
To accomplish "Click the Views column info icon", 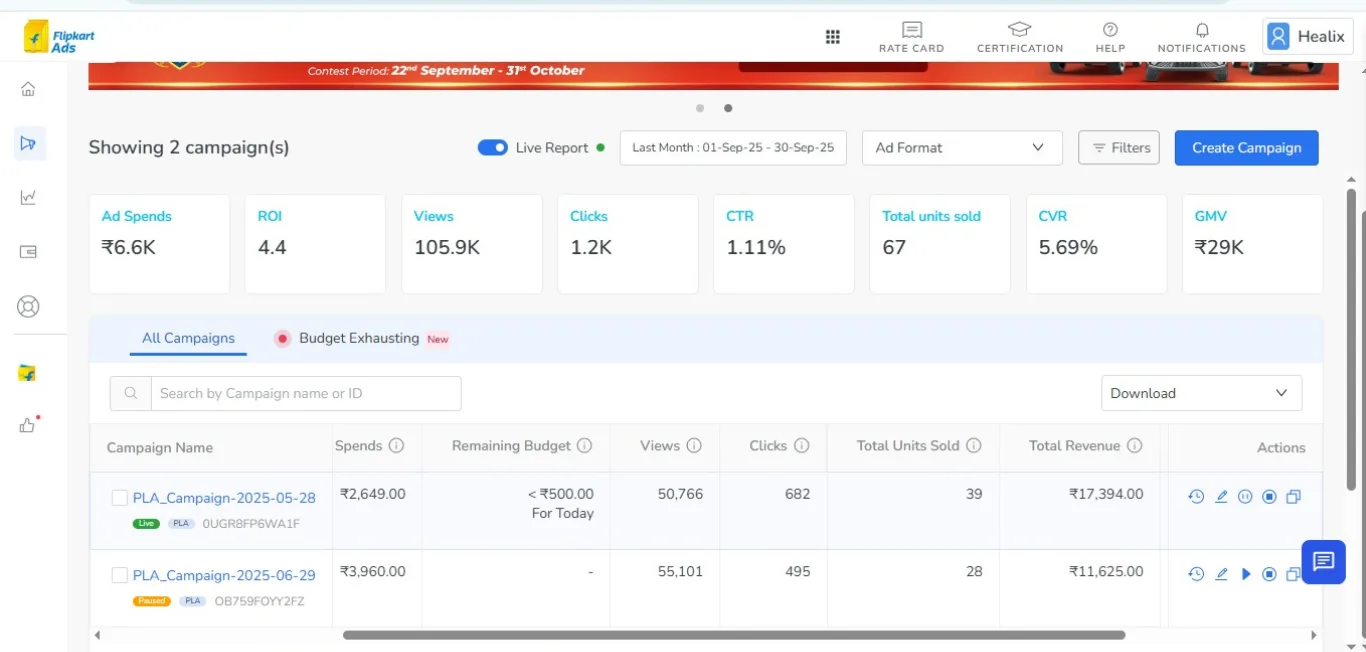I will [694, 445].
